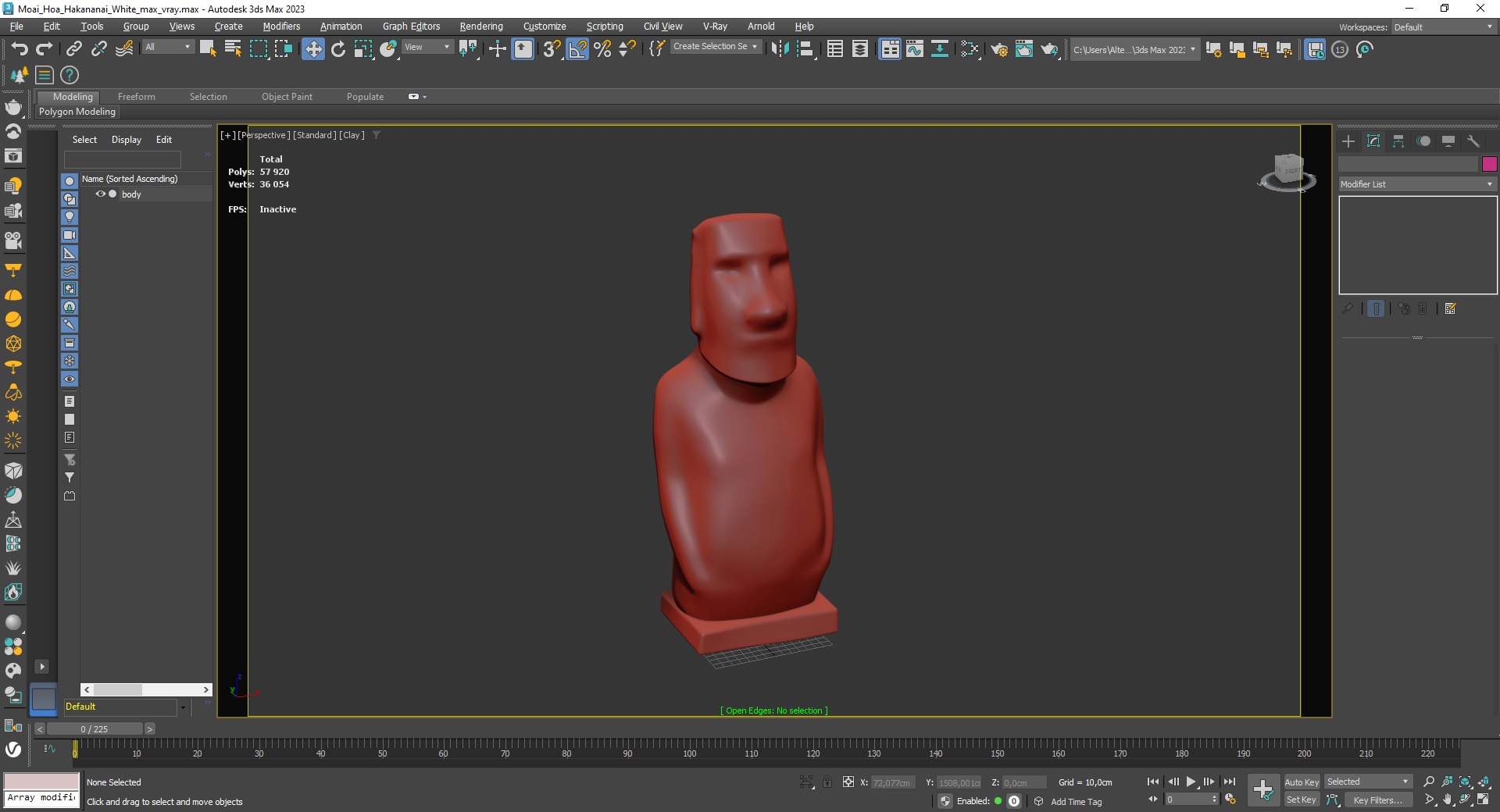The image size is (1500, 812).
Task: Open the Select menu in Scene Explorer
Action: (84, 140)
